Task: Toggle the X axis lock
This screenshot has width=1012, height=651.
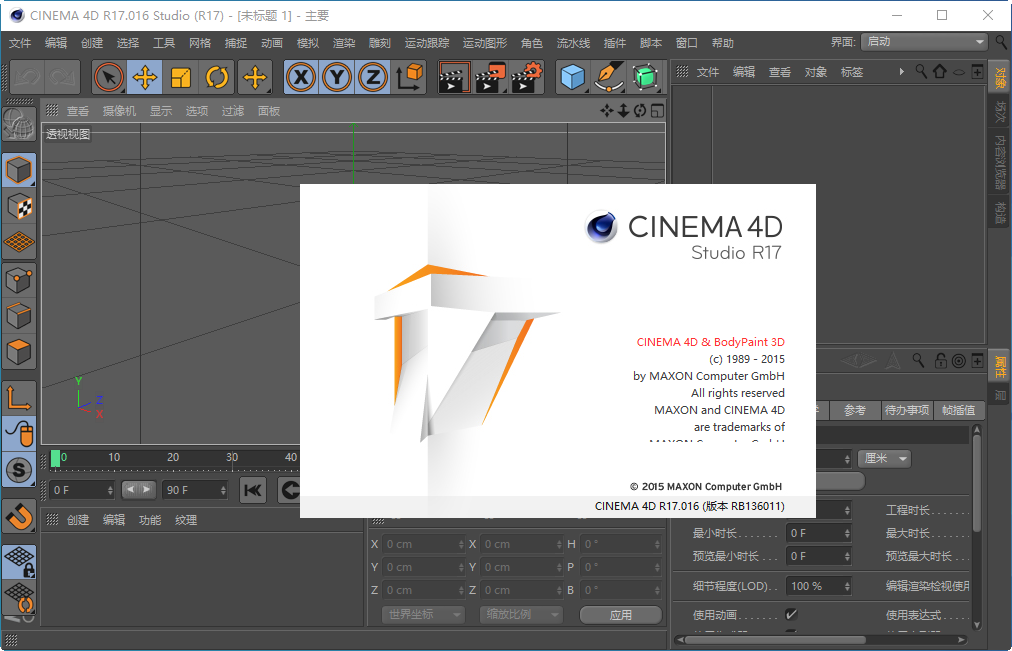Action: pyautogui.click(x=301, y=77)
